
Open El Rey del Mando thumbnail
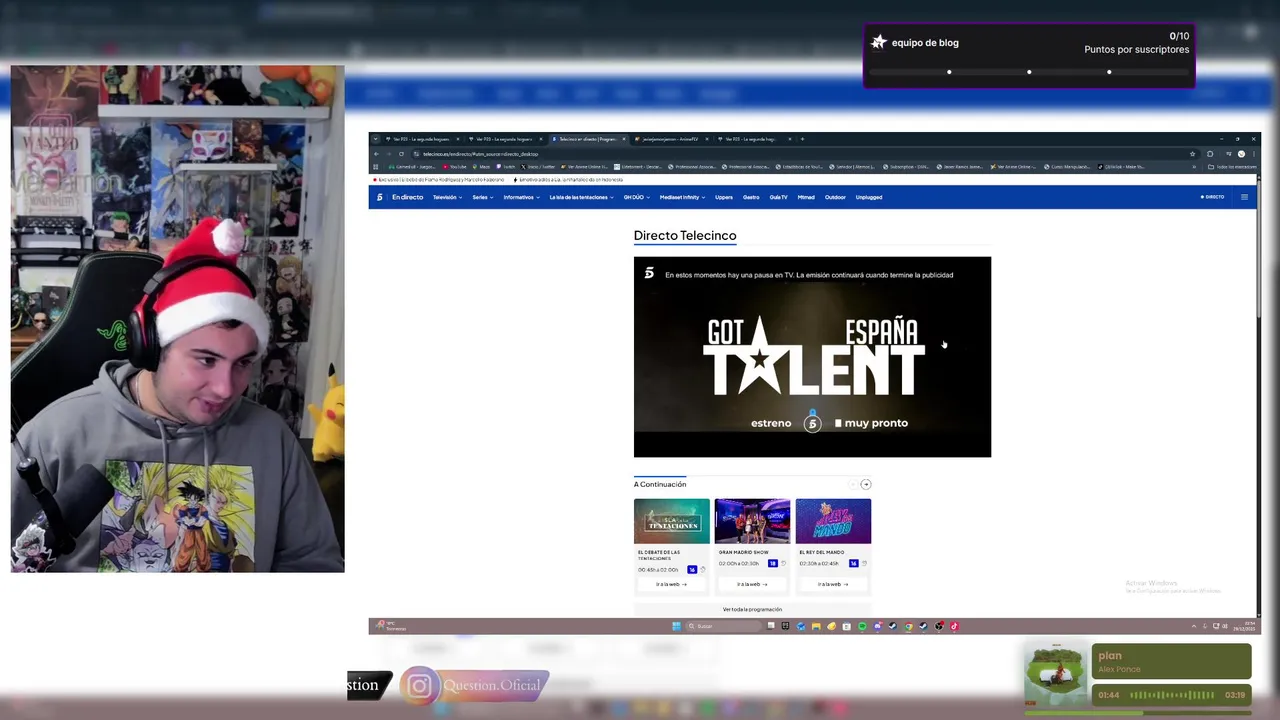(833, 521)
